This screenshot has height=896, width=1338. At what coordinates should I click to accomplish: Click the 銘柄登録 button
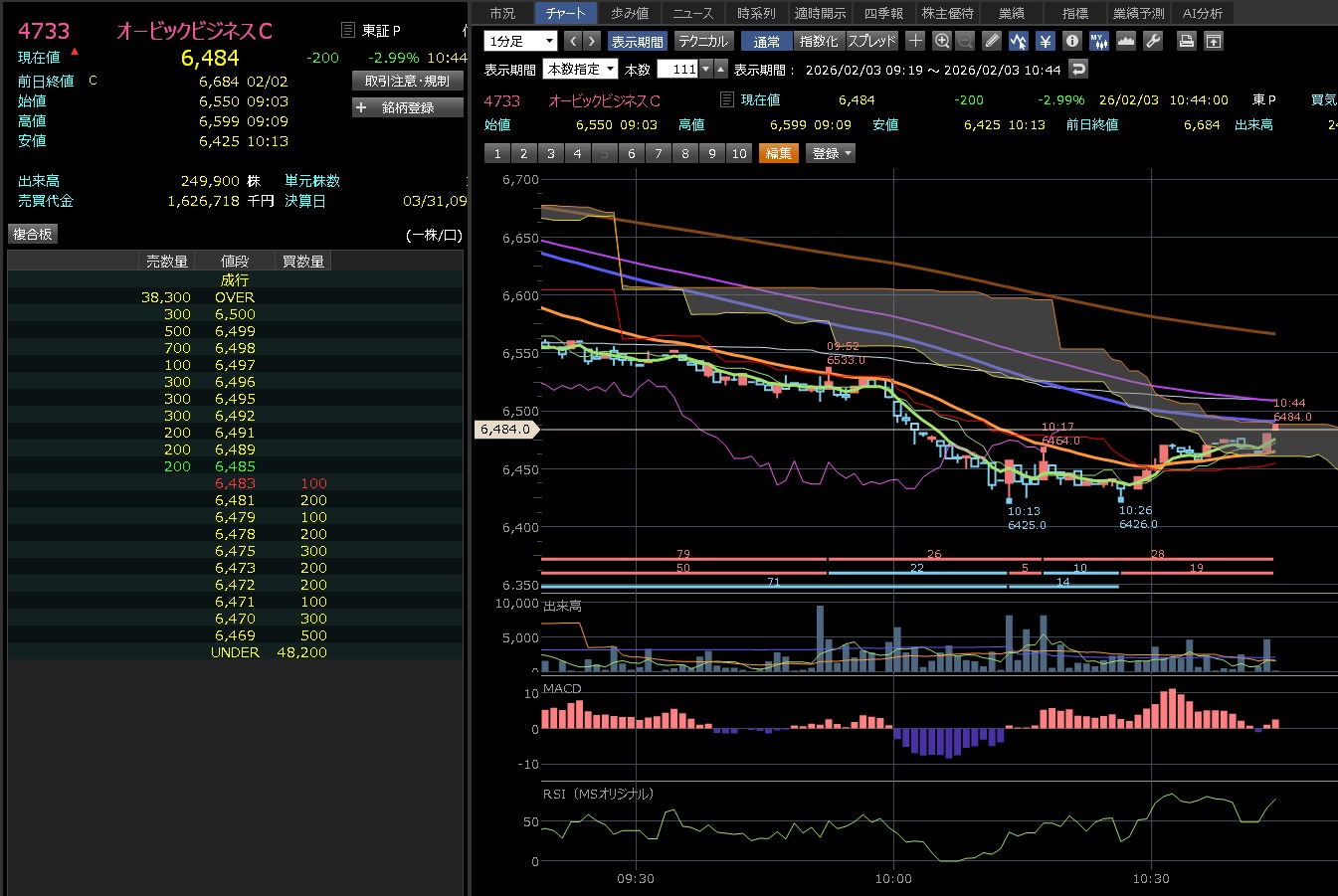click(x=408, y=107)
